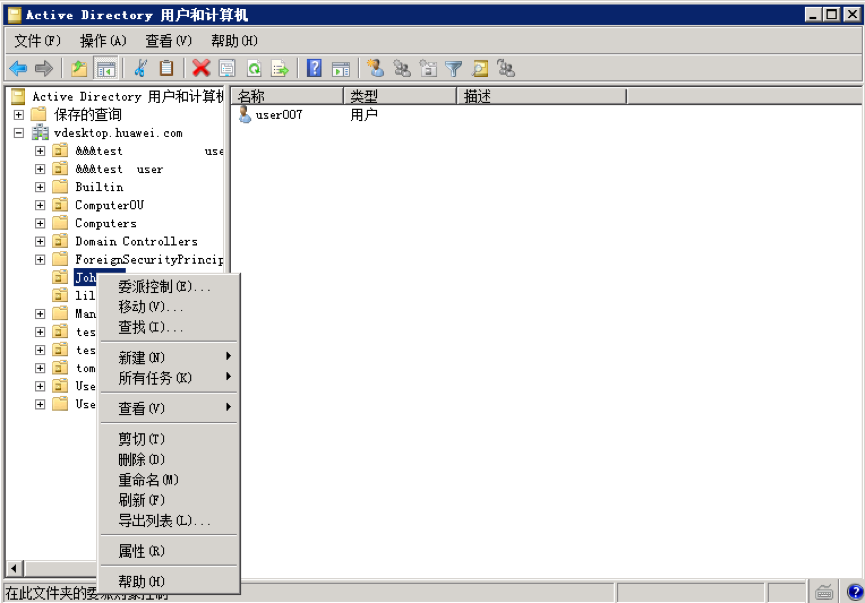Click the Export List icon

[280, 69]
